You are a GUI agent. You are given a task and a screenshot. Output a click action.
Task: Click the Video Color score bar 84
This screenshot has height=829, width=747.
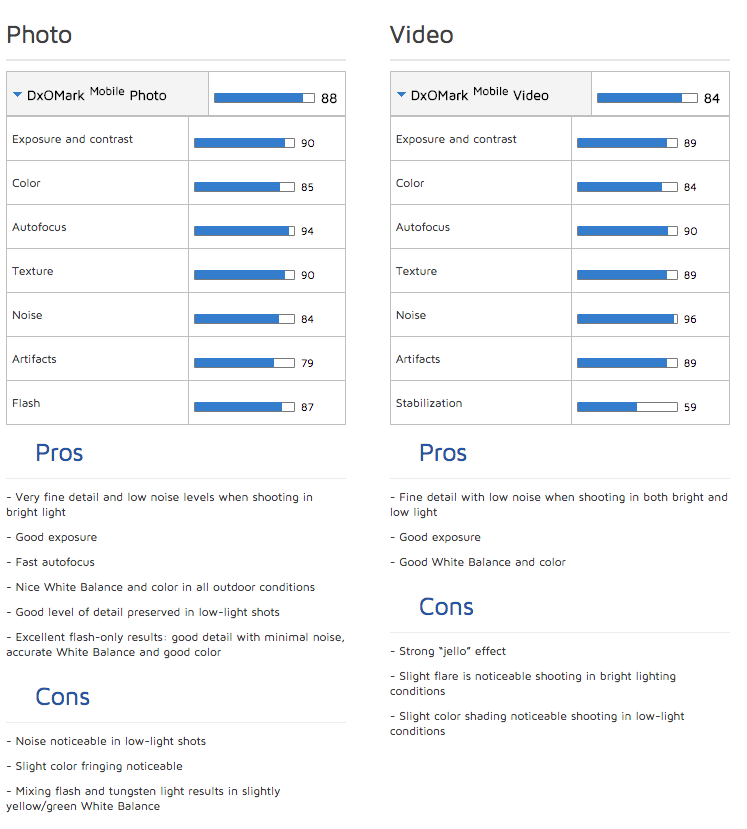[x=627, y=187]
